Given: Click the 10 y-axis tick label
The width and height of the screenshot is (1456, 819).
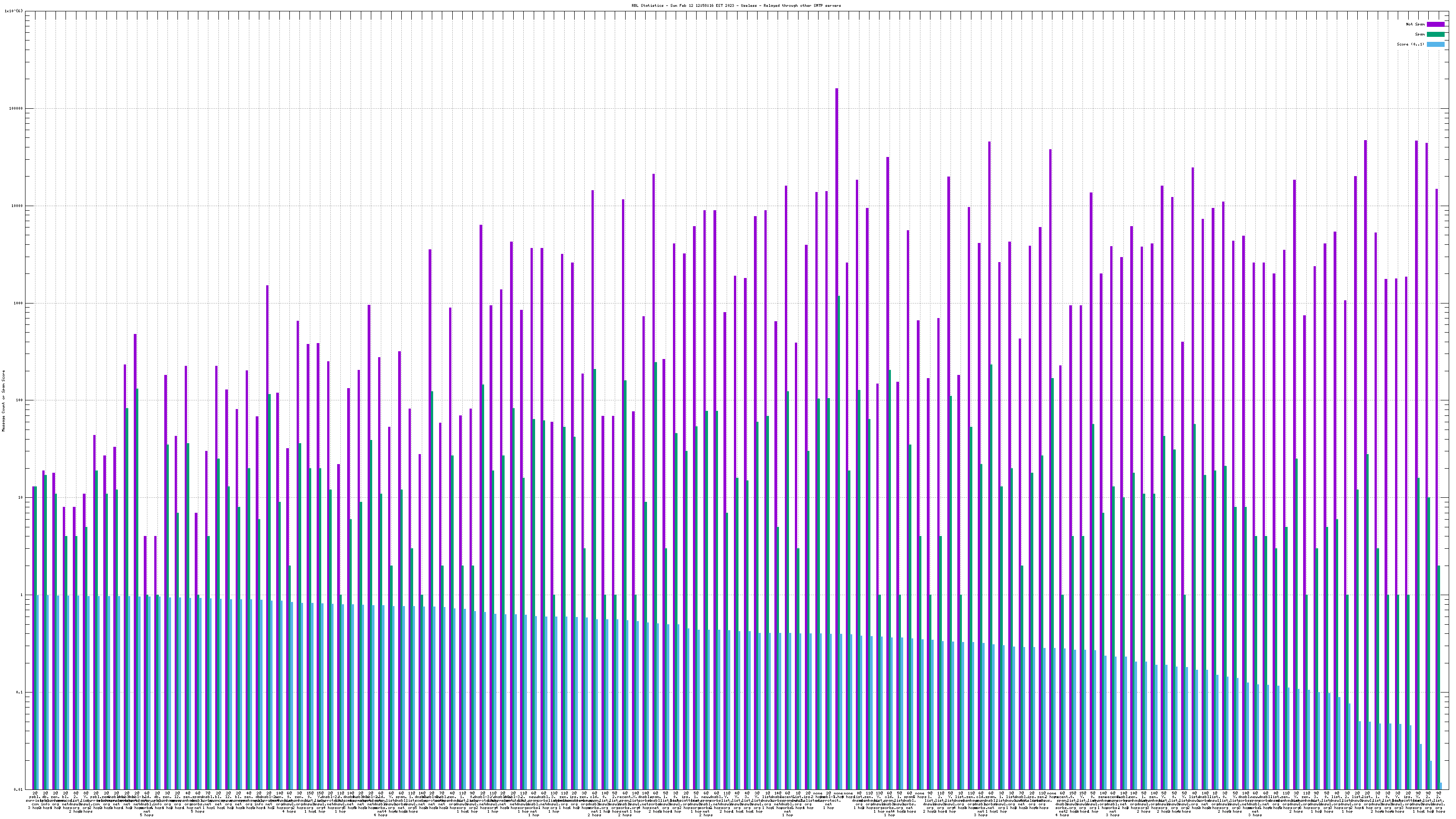Looking at the screenshot, I should (x=21, y=498).
